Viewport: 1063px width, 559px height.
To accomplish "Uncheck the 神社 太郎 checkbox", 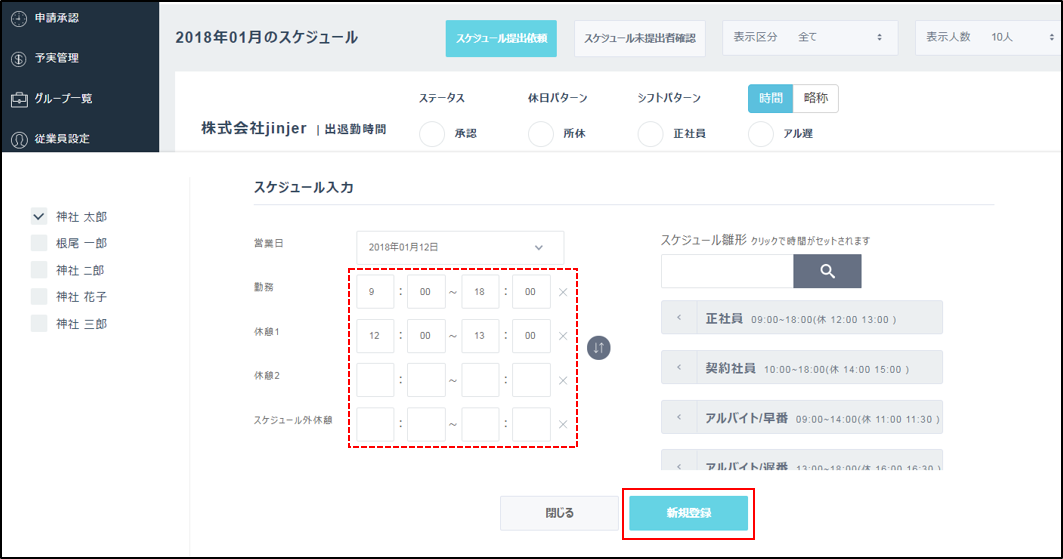I will [x=39, y=215].
